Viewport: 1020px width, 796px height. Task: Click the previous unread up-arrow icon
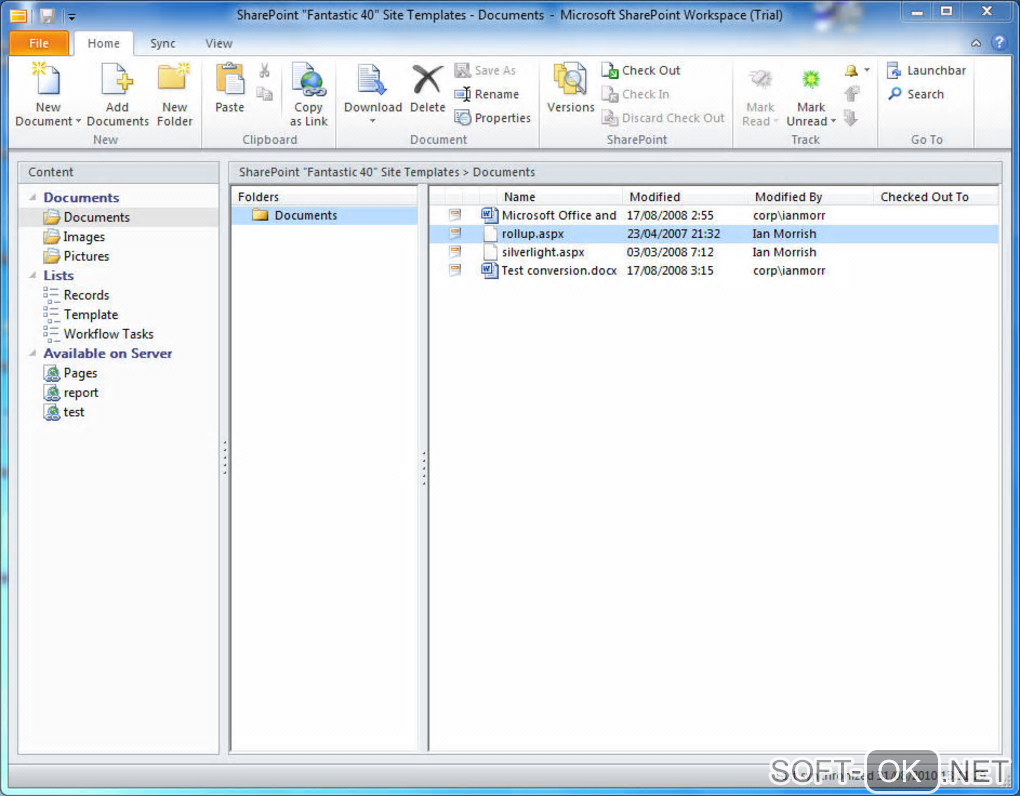(852, 94)
